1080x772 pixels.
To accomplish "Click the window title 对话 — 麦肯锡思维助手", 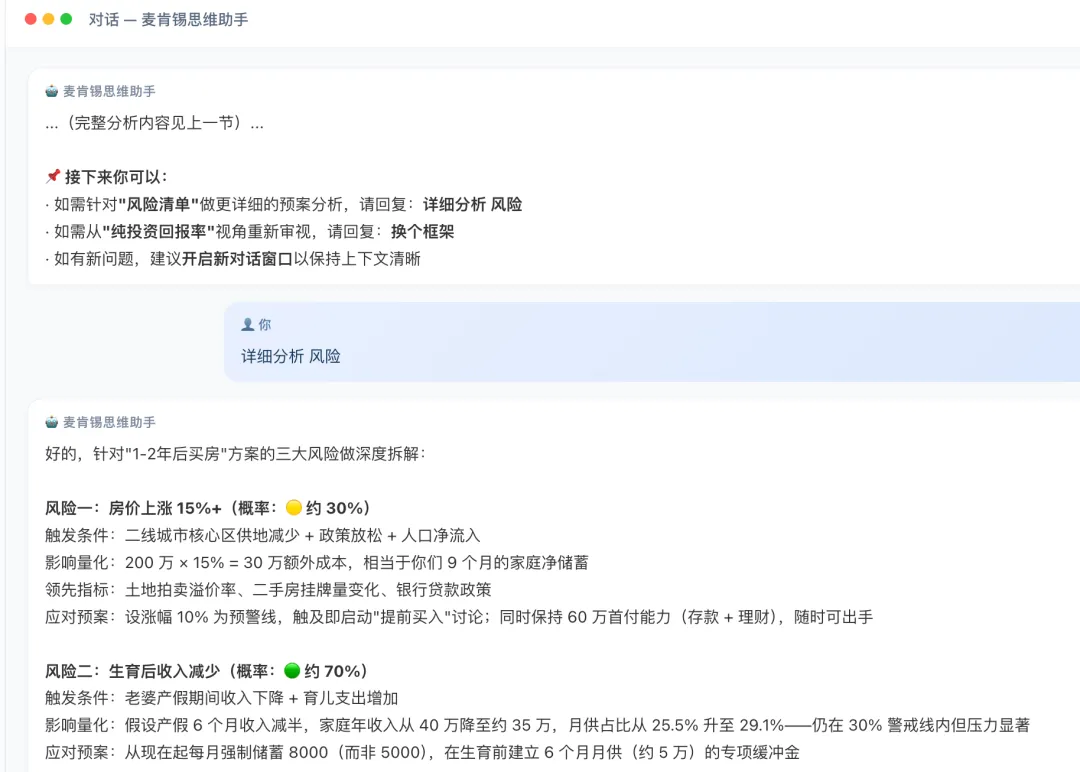I will click(168, 20).
